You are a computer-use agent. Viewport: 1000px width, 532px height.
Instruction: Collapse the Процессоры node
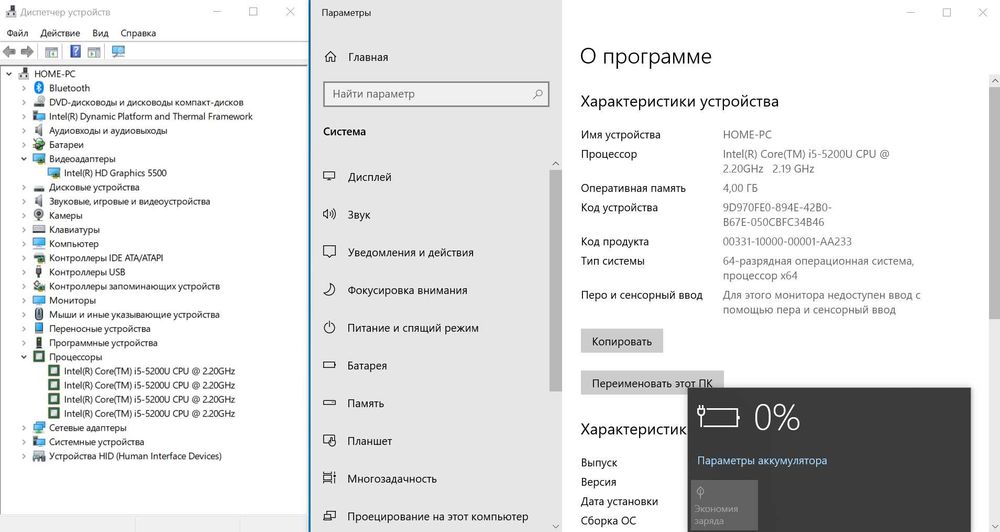(24, 357)
